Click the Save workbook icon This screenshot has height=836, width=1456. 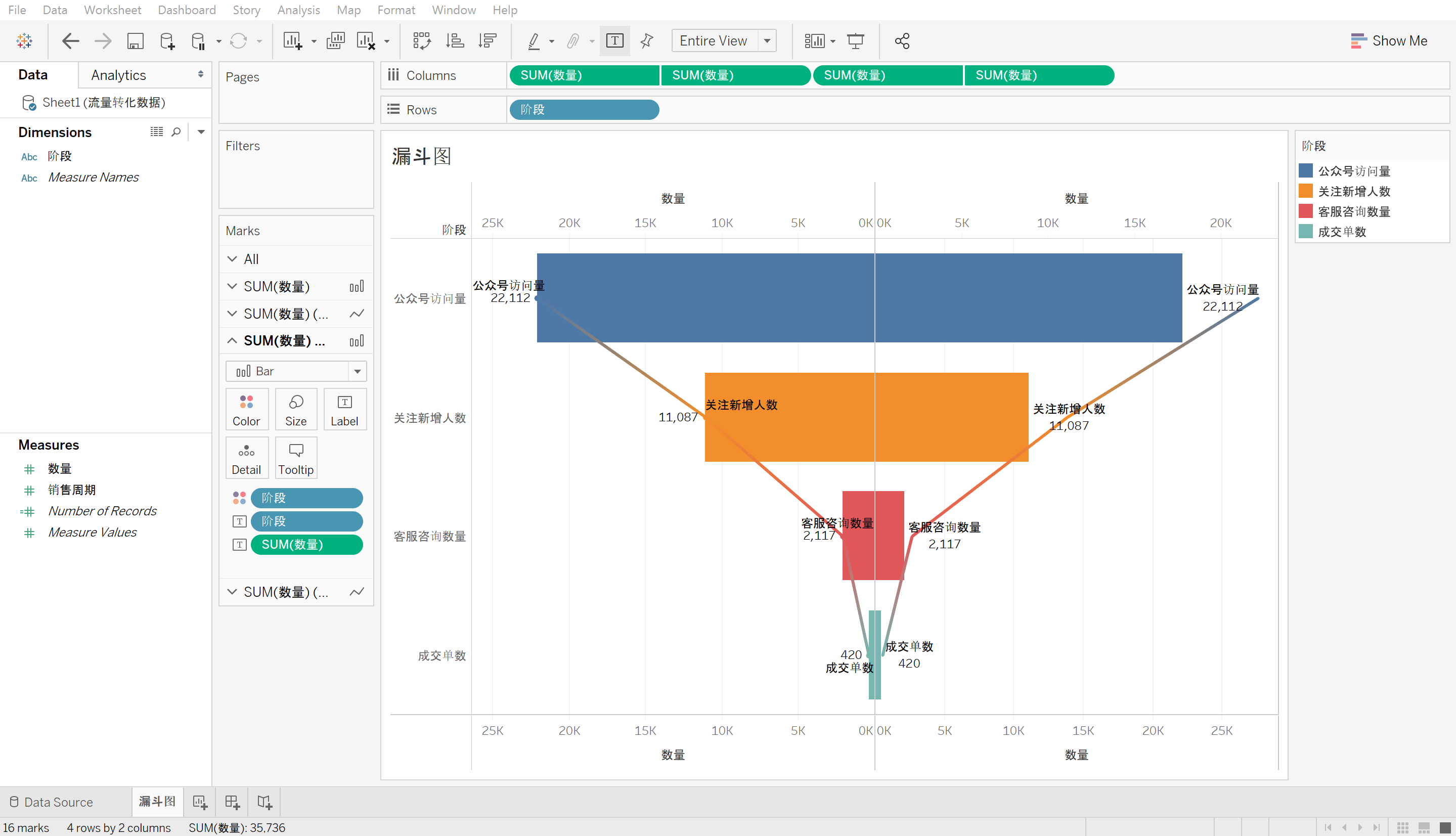tap(135, 41)
